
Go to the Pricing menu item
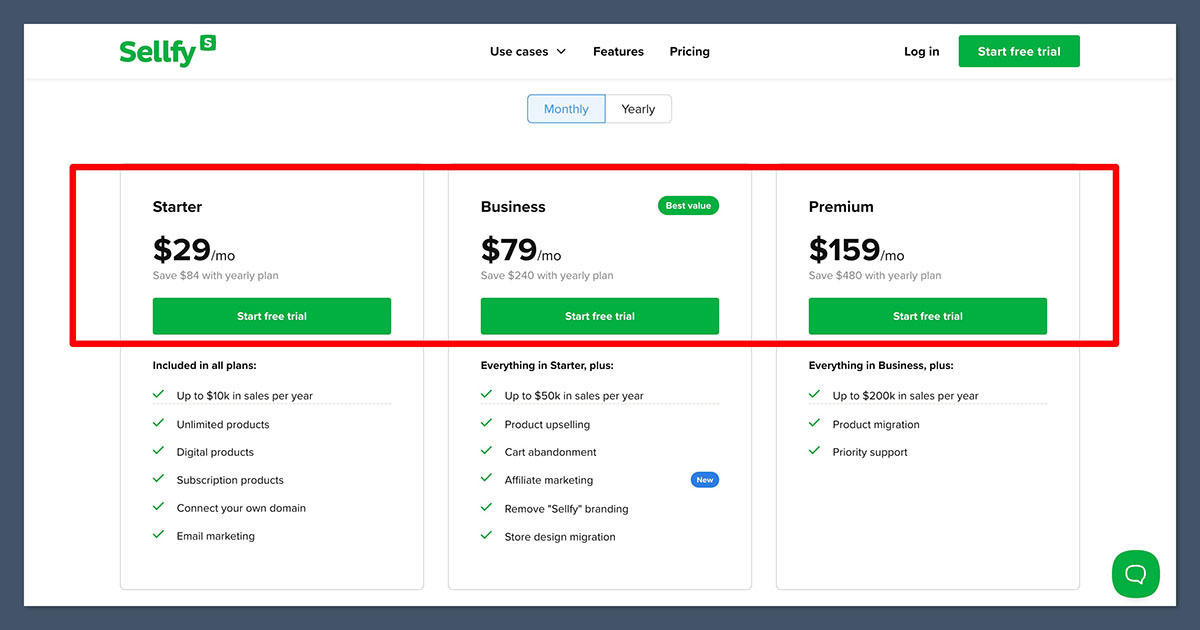point(689,51)
